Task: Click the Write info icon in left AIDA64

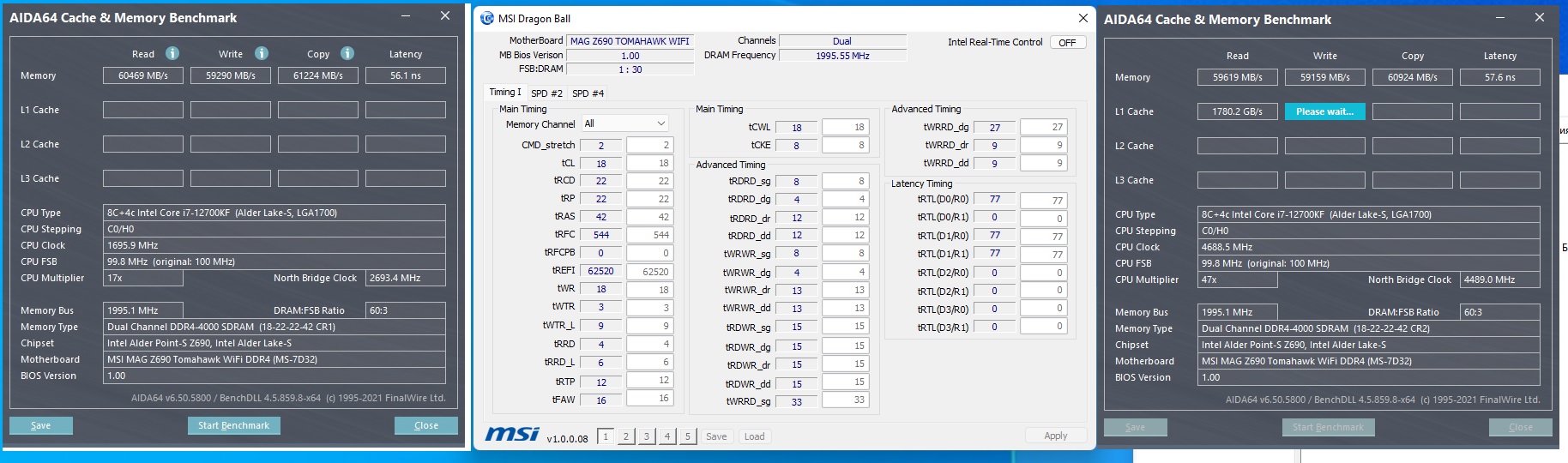Action: coord(262,53)
